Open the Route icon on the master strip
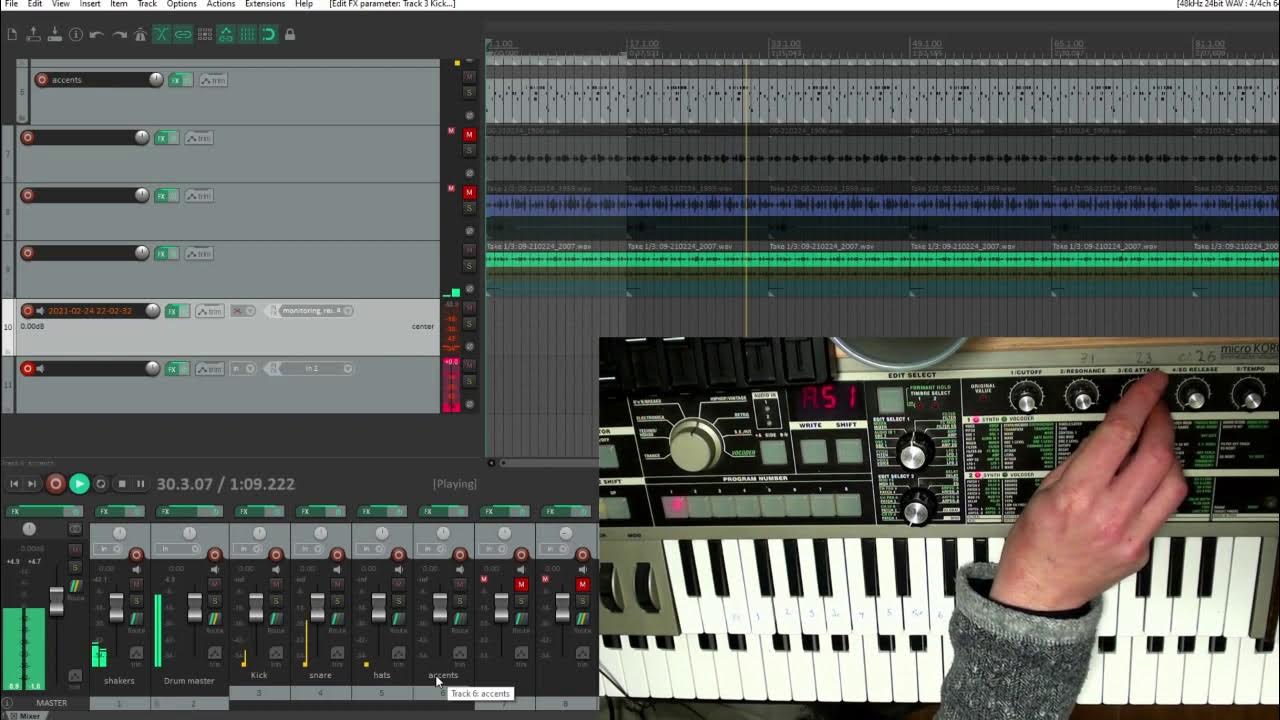Viewport: 1280px width, 720px height. (75, 586)
